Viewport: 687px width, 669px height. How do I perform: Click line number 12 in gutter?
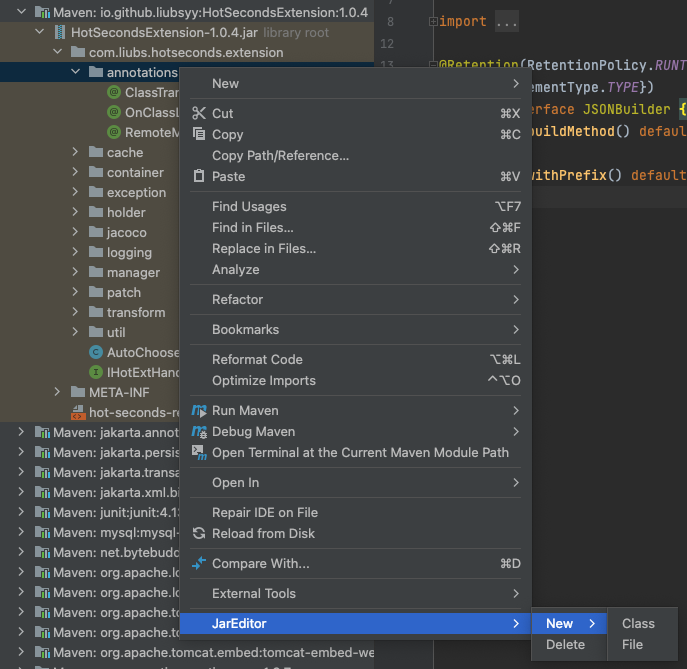click(x=387, y=43)
